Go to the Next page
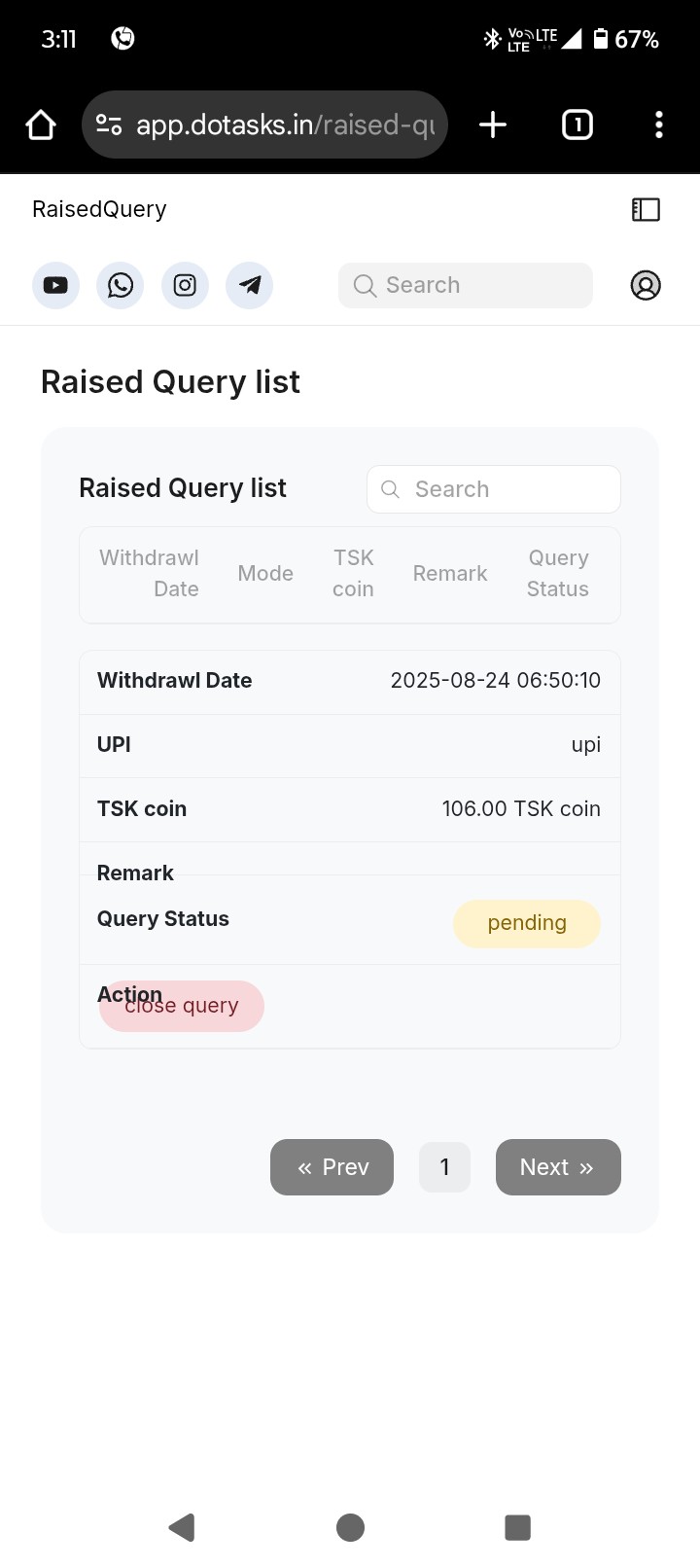The image size is (700, 1568). (558, 1167)
